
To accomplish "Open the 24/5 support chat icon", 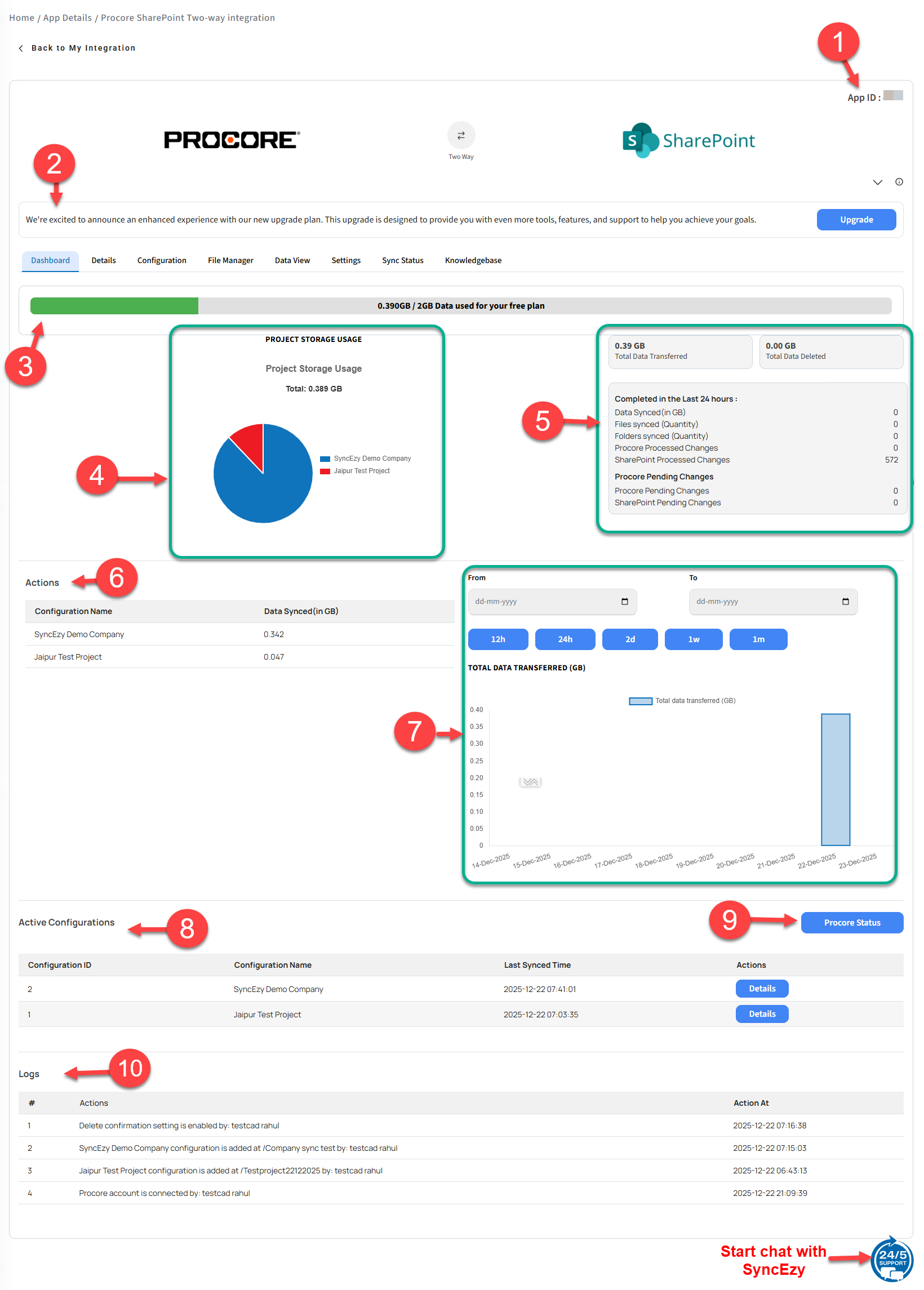I will (891, 1258).
